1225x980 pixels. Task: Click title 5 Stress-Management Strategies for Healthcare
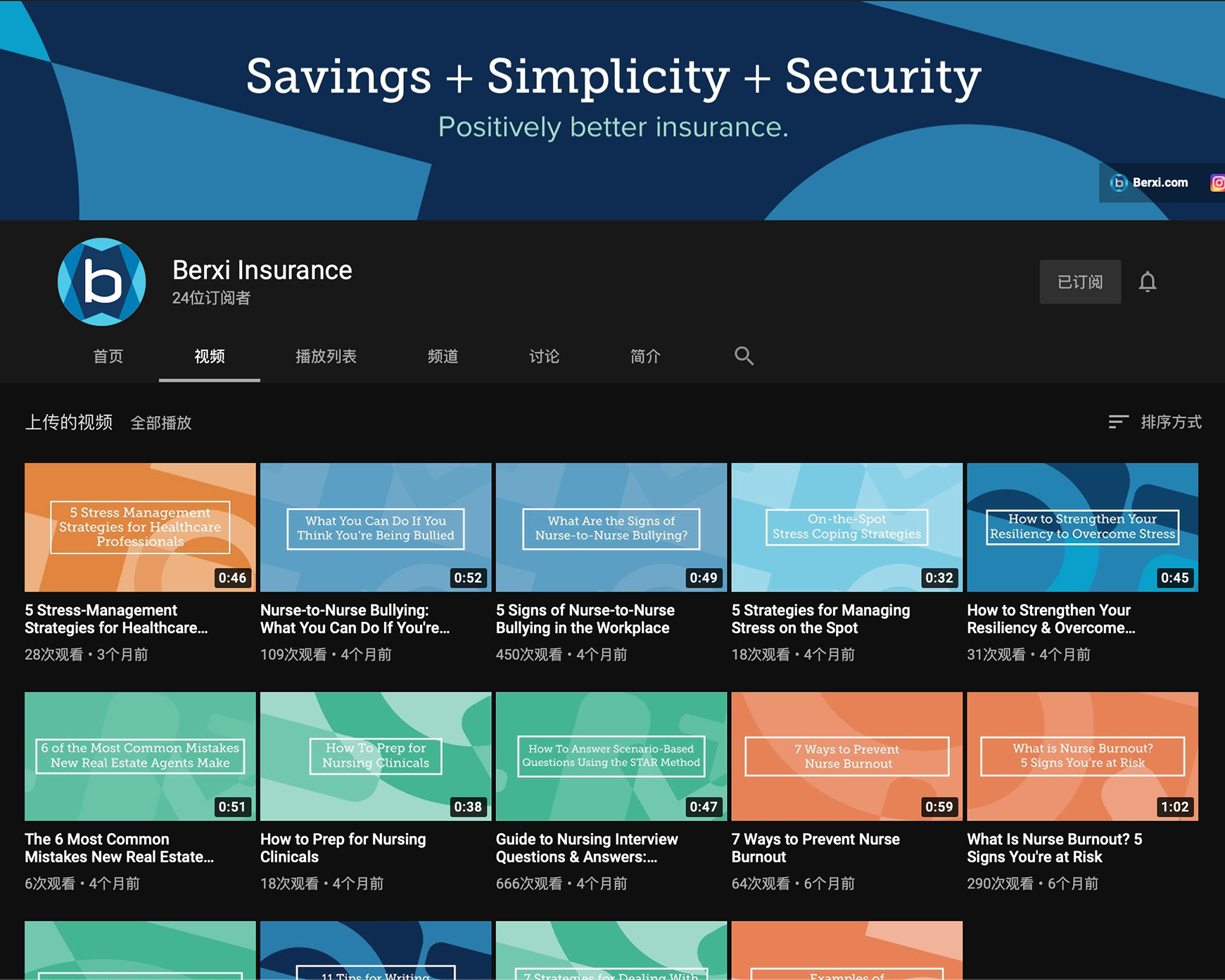[116, 619]
